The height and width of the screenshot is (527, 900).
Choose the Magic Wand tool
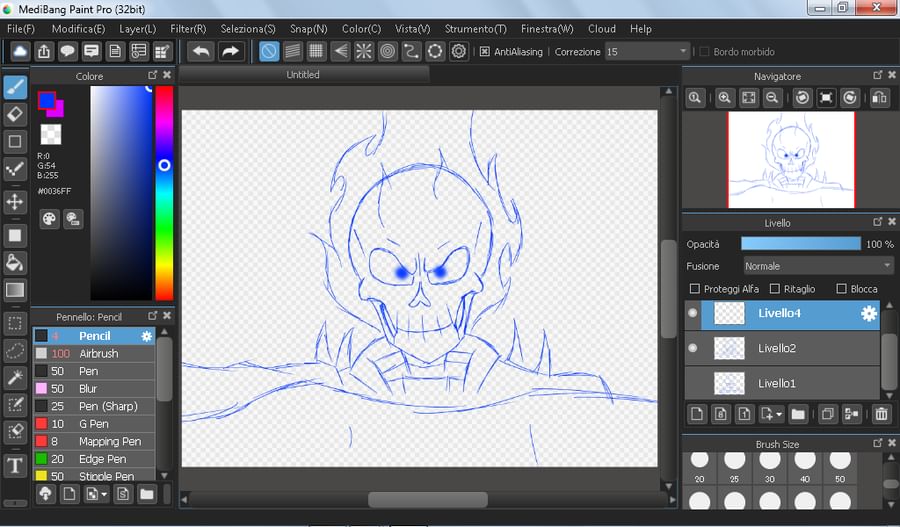point(15,378)
